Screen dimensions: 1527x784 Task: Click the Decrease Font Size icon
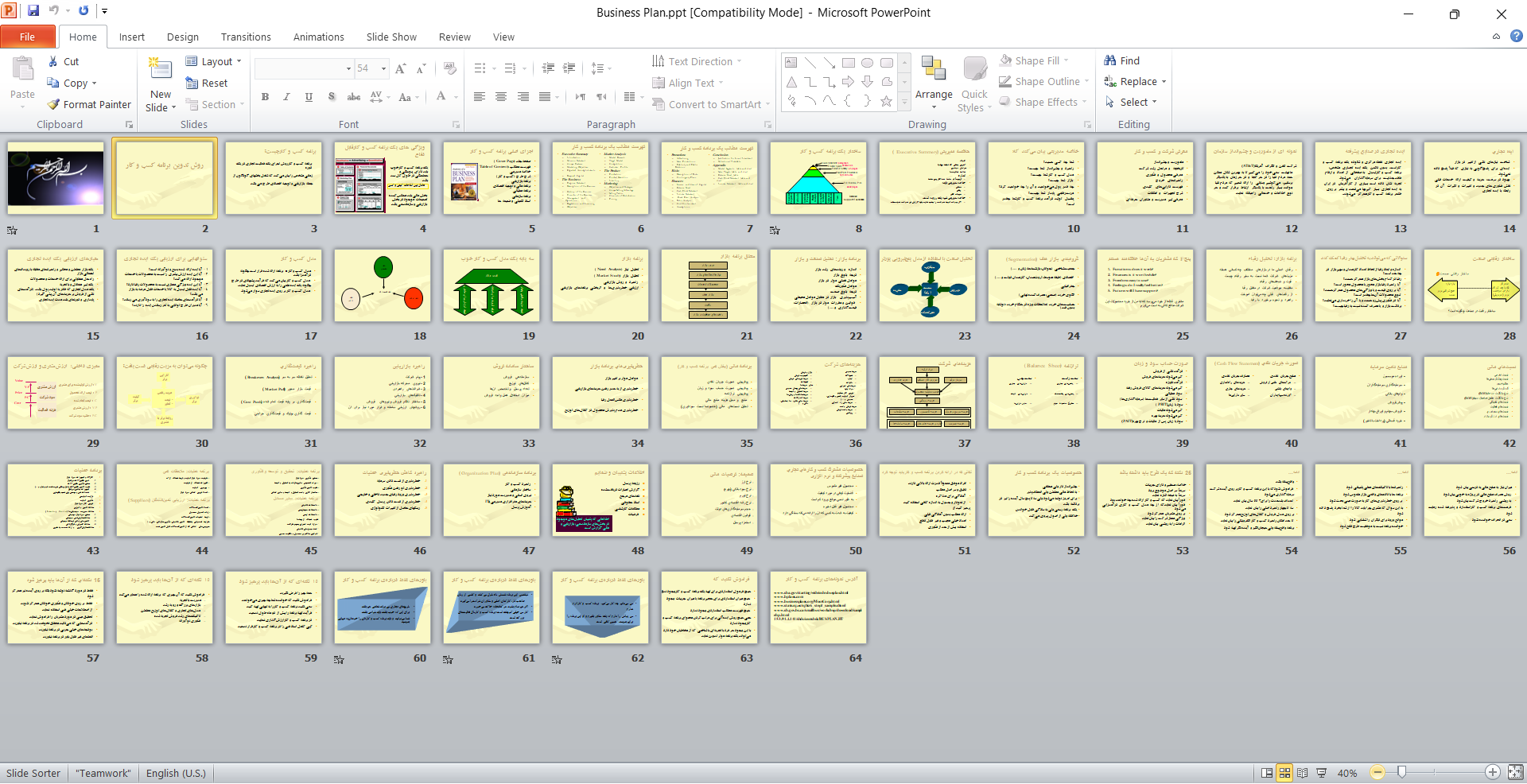pyautogui.click(x=422, y=69)
